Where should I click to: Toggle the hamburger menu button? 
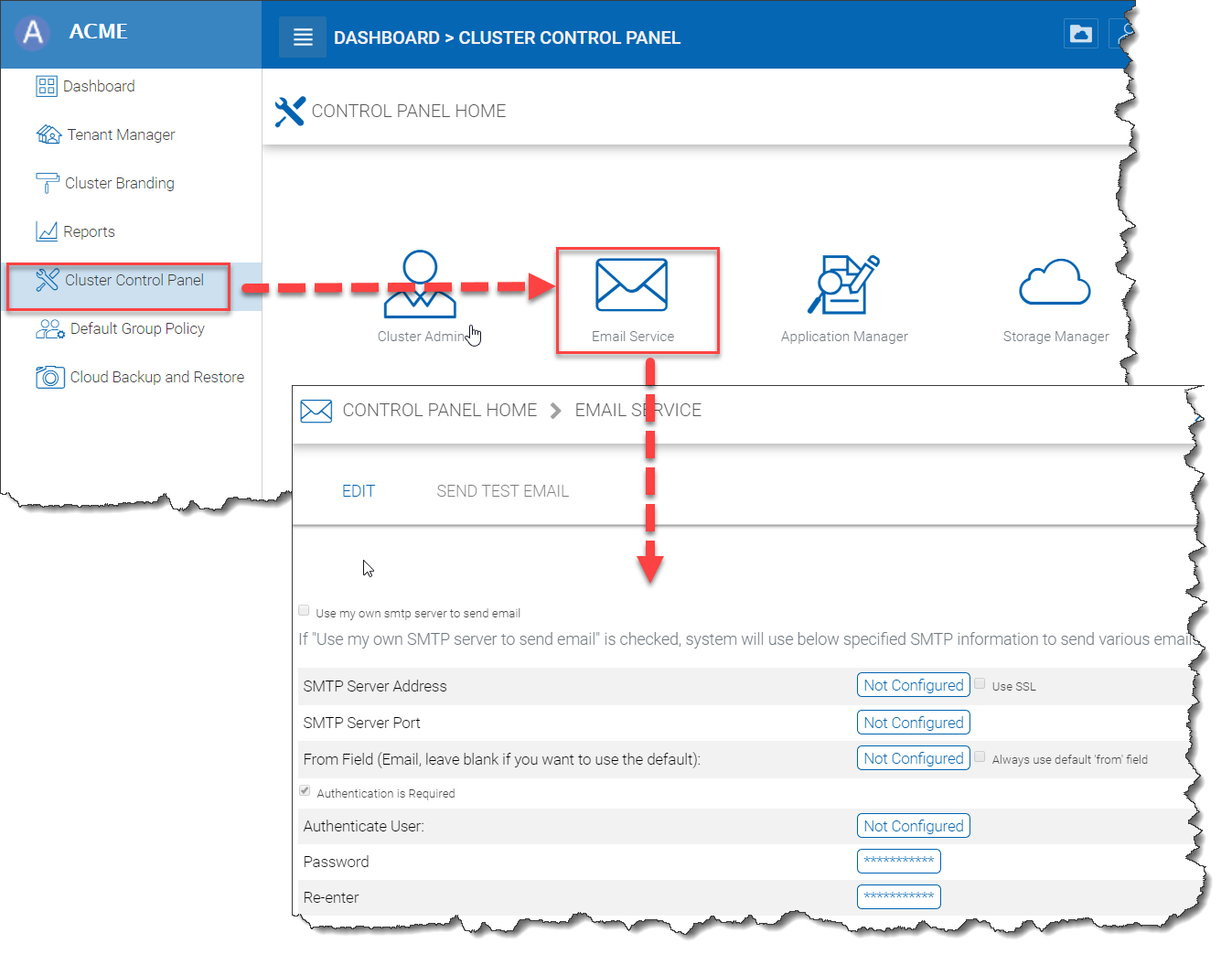303,38
